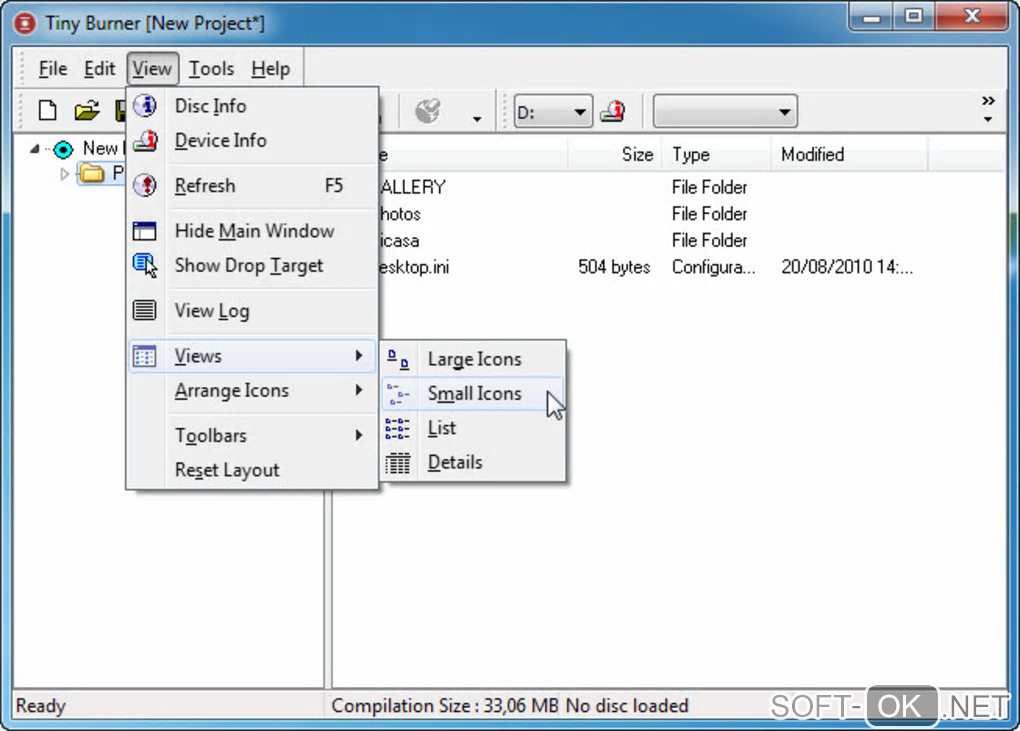1020x731 pixels.
Task: Open the Toolbars submenu
Action: (x=252, y=435)
